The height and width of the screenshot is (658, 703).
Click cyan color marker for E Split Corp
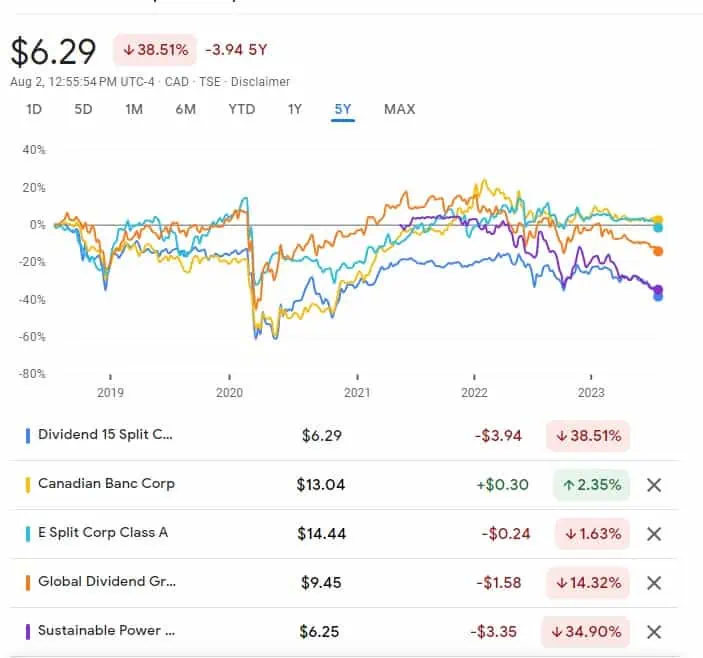point(28,534)
